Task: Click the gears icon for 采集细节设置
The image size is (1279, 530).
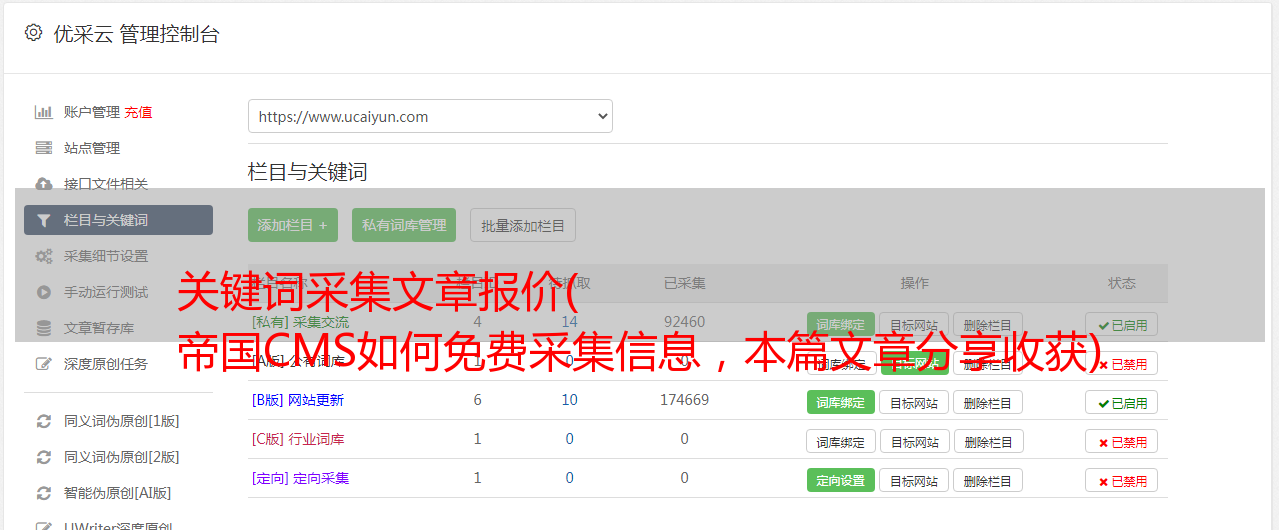Action: (44, 256)
